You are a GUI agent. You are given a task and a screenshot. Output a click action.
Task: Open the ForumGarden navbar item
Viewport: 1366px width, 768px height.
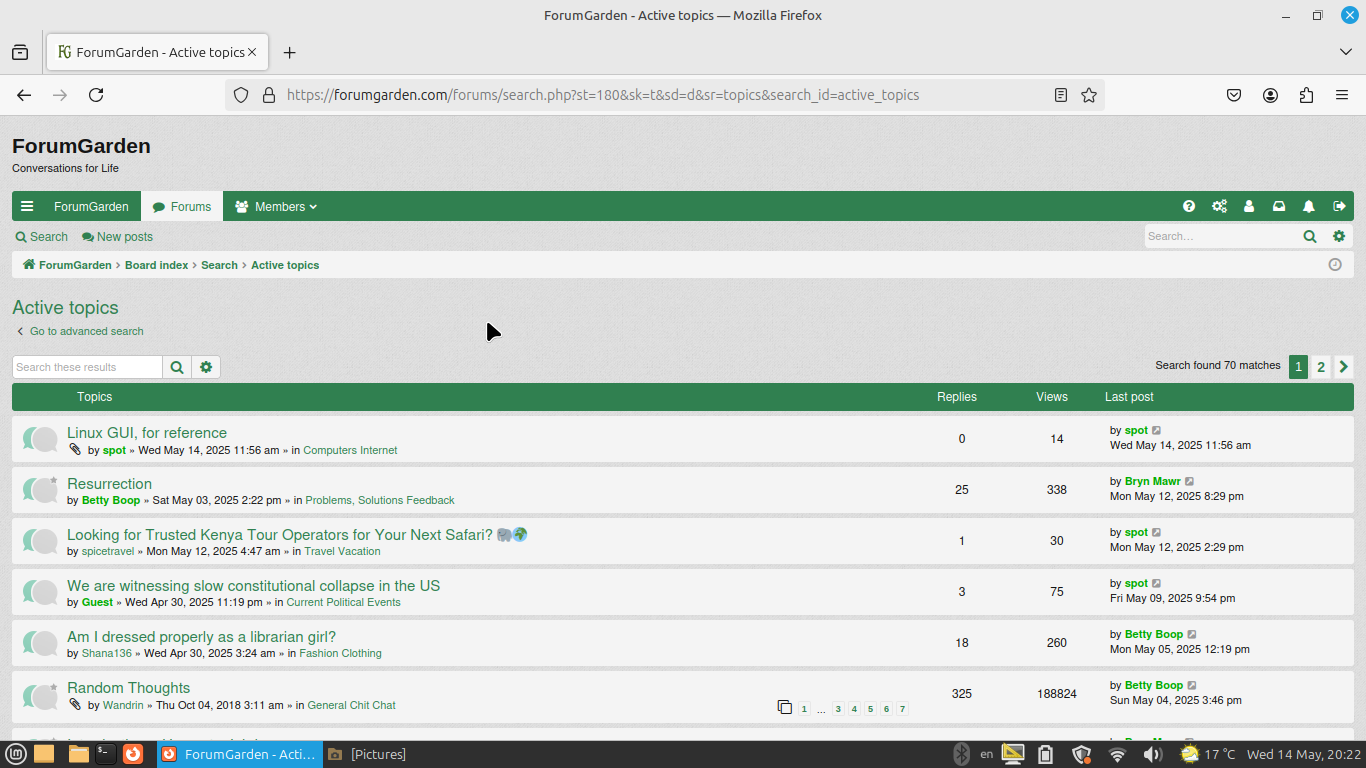pos(91,206)
